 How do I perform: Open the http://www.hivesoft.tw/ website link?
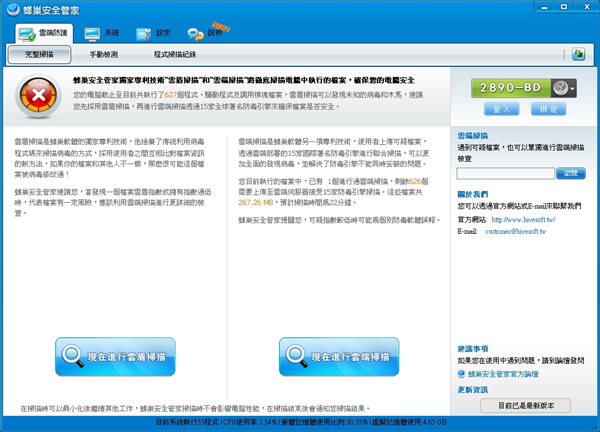(x=523, y=220)
